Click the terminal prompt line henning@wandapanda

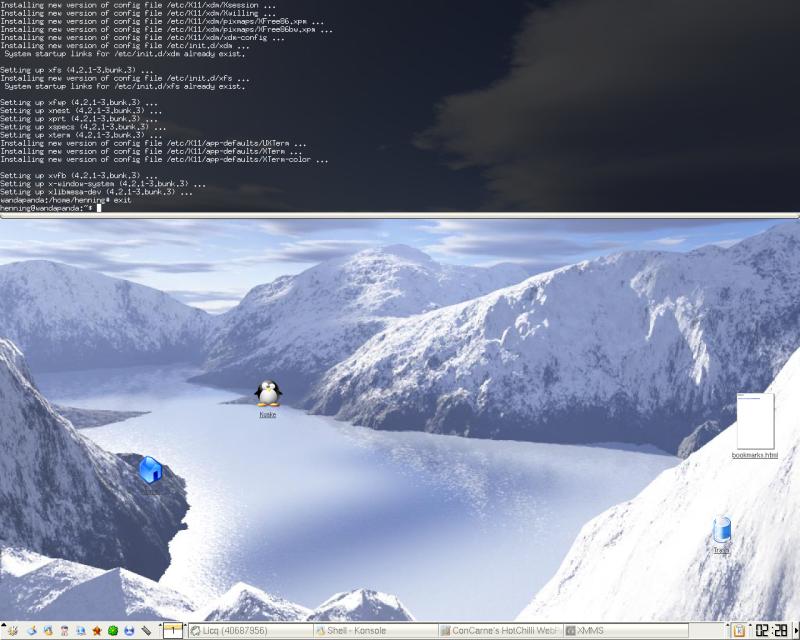pyautogui.click(x=50, y=208)
